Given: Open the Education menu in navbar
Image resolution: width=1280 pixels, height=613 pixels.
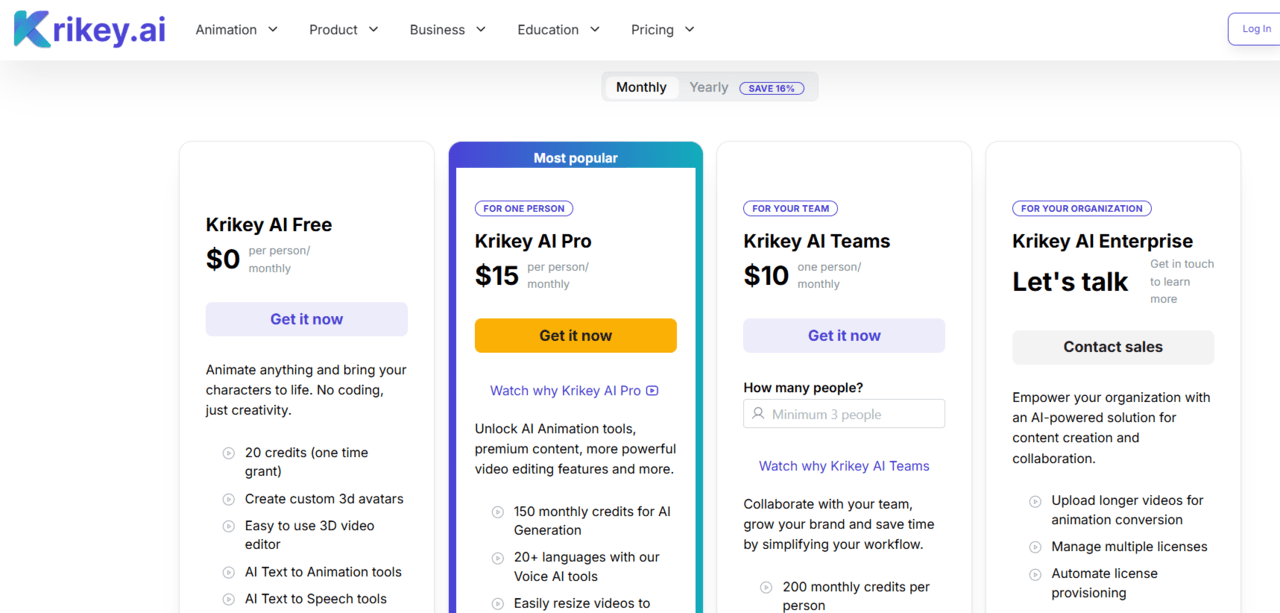Looking at the screenshot, I should click(x=558, y=30).
